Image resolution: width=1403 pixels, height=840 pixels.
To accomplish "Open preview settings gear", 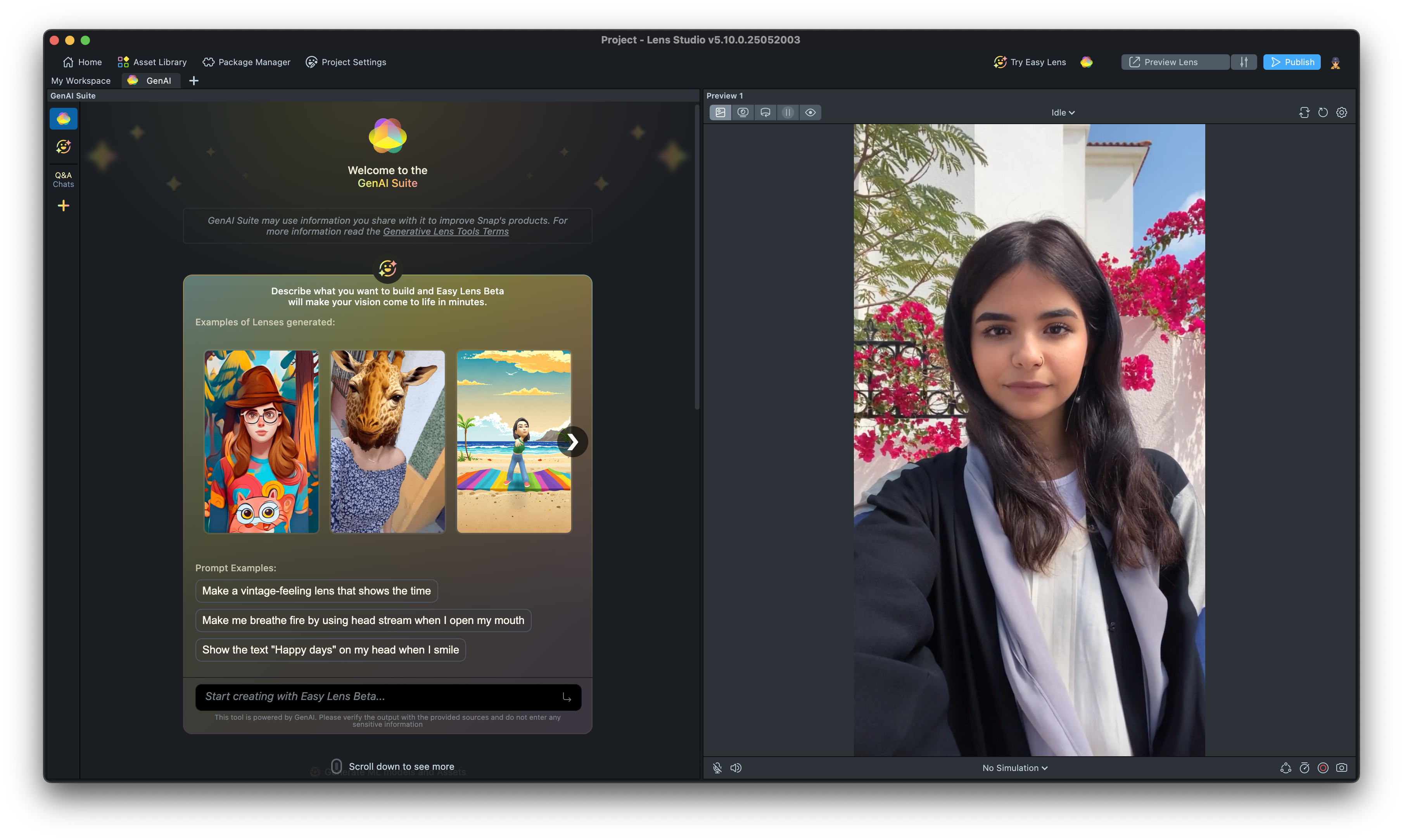I will click(x=1341, y=112).
